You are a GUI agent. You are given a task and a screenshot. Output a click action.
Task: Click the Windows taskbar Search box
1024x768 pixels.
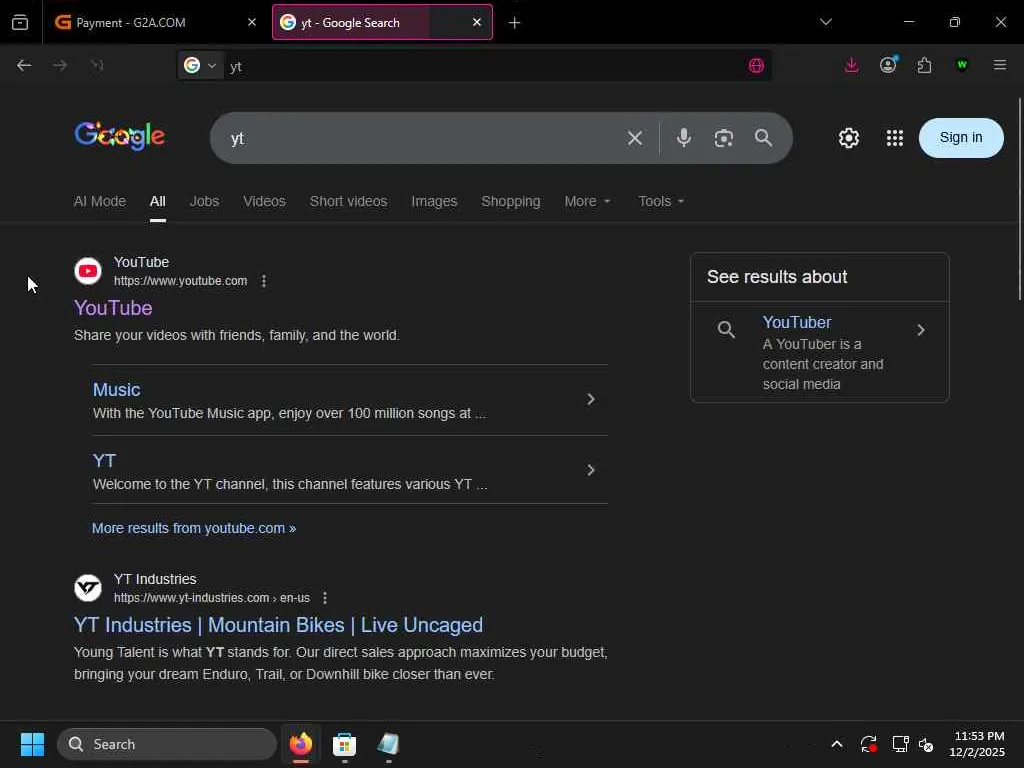tap(167, 744)
